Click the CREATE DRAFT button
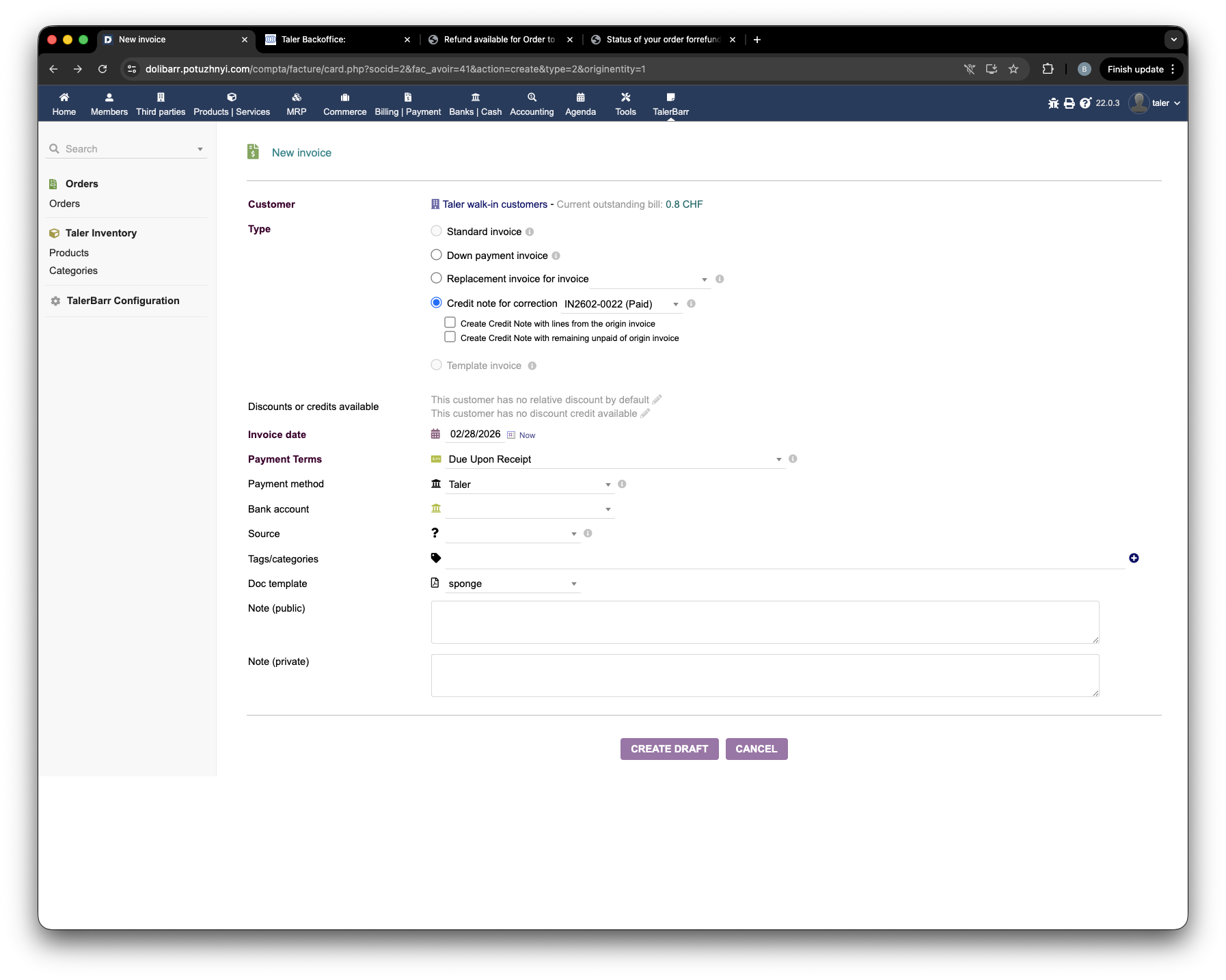This screenshot has width=1226, height=980. pyautogui.click(x=669, y=749)
